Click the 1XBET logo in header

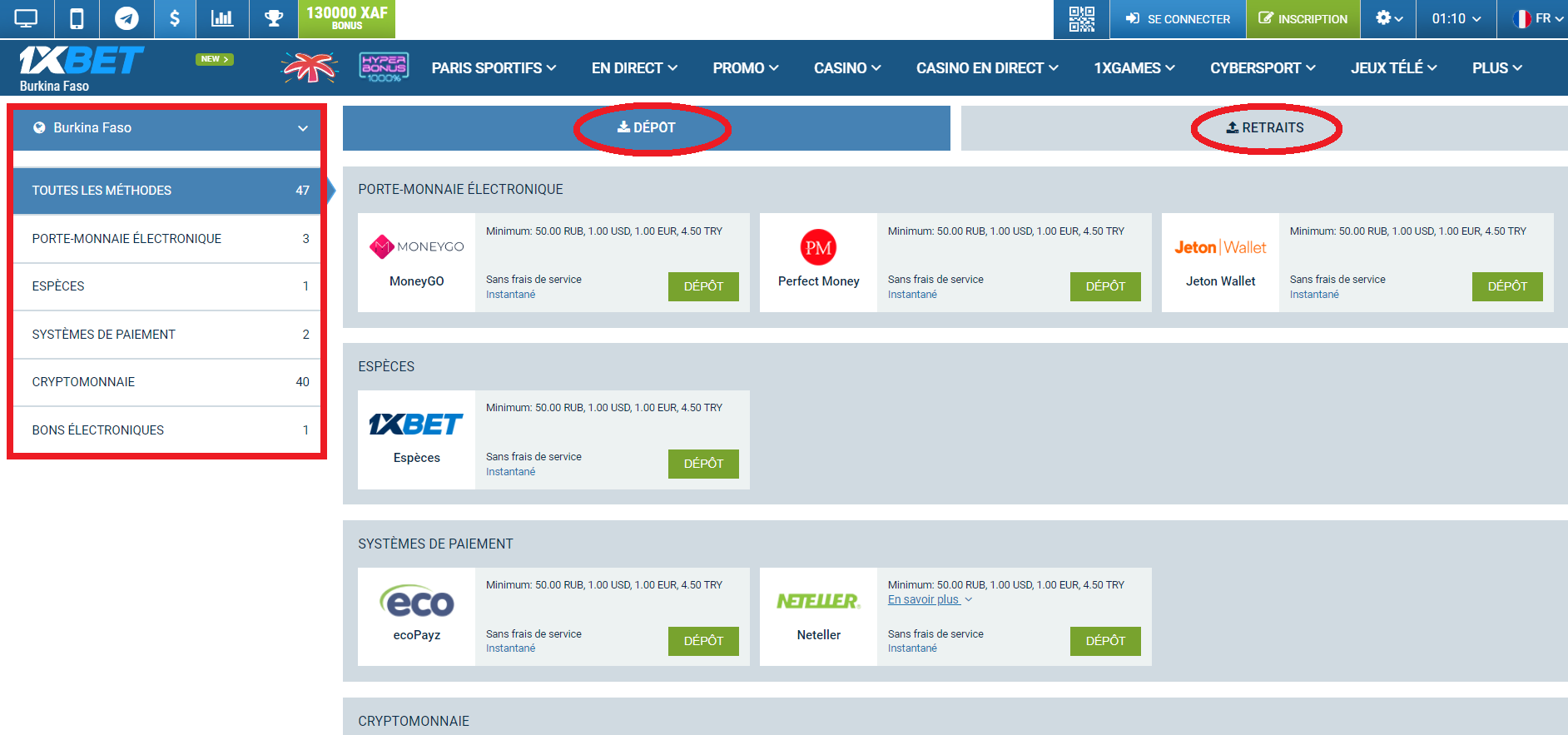[x=82, y=61]
